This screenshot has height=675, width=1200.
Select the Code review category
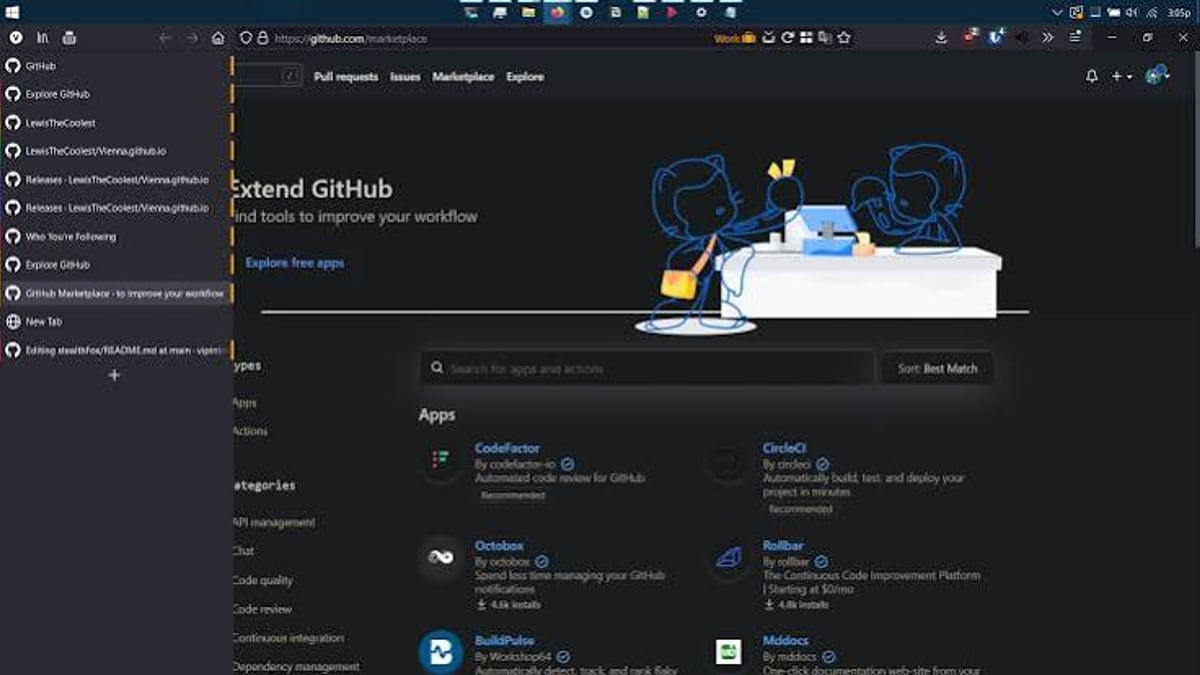coord(263,609)
